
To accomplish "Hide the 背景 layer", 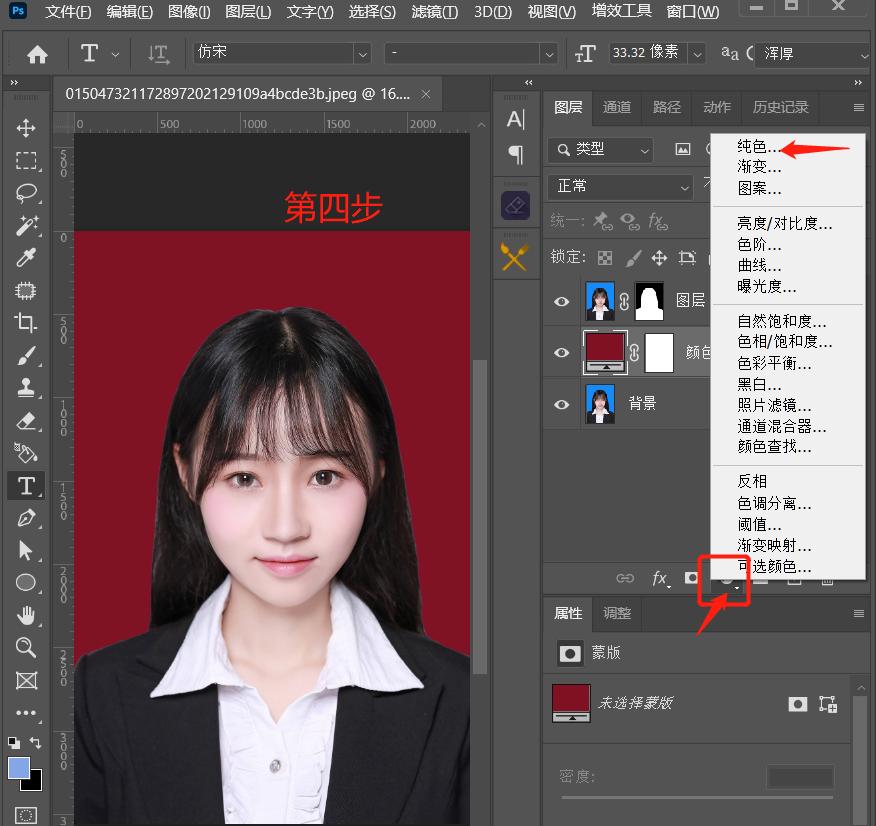I will tap(561, 403).
